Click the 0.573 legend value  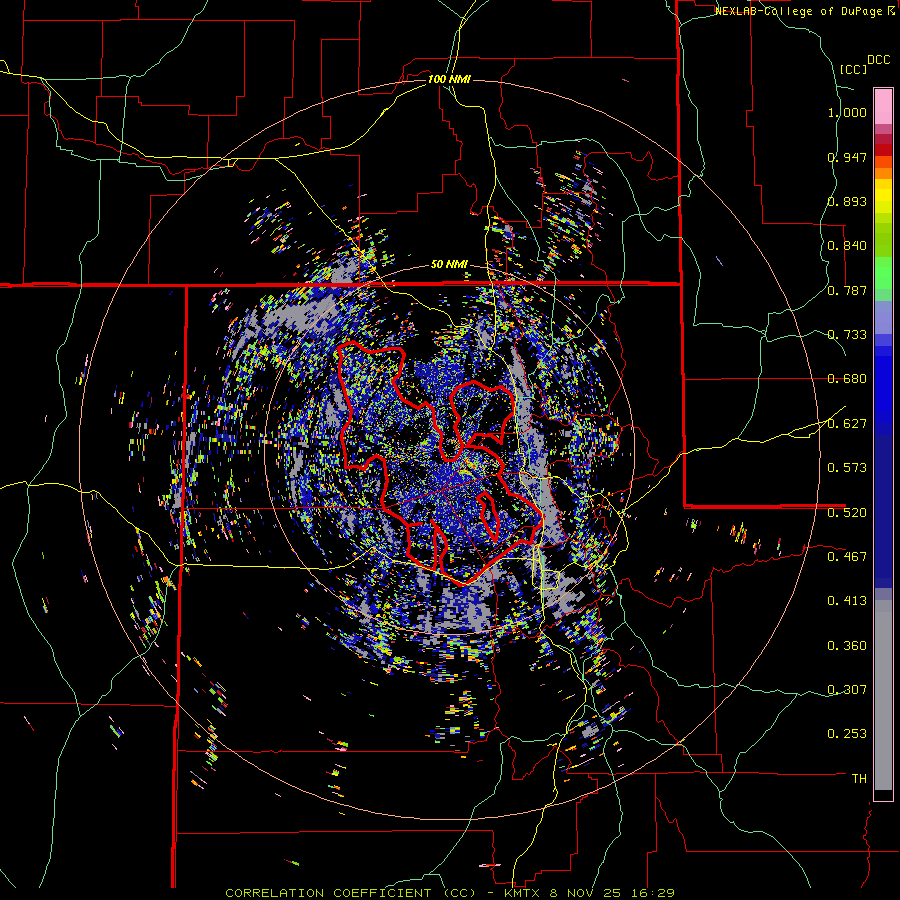pos(847,468)
